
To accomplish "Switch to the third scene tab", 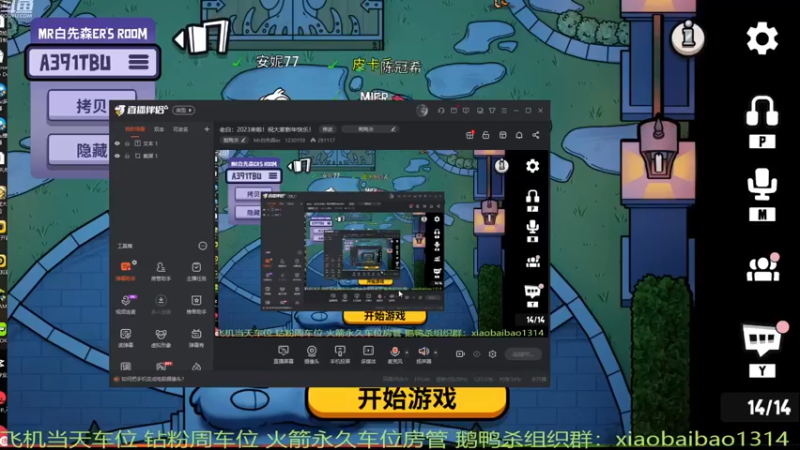I will click(x=180, y=130).
